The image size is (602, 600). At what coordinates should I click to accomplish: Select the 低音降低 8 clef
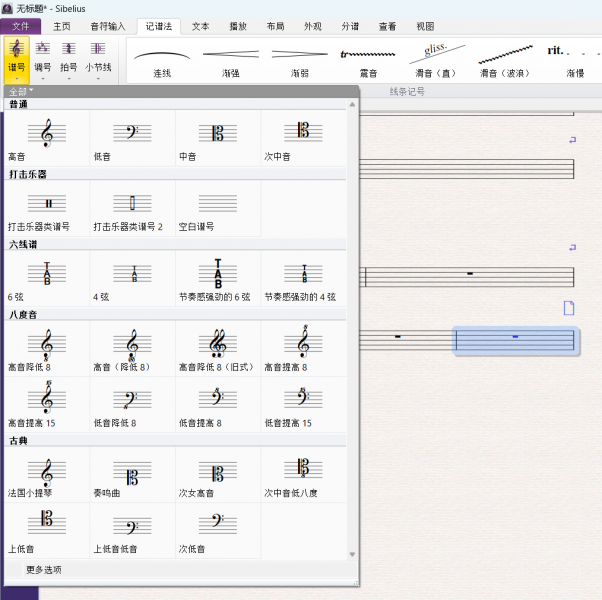coord(132,405)
